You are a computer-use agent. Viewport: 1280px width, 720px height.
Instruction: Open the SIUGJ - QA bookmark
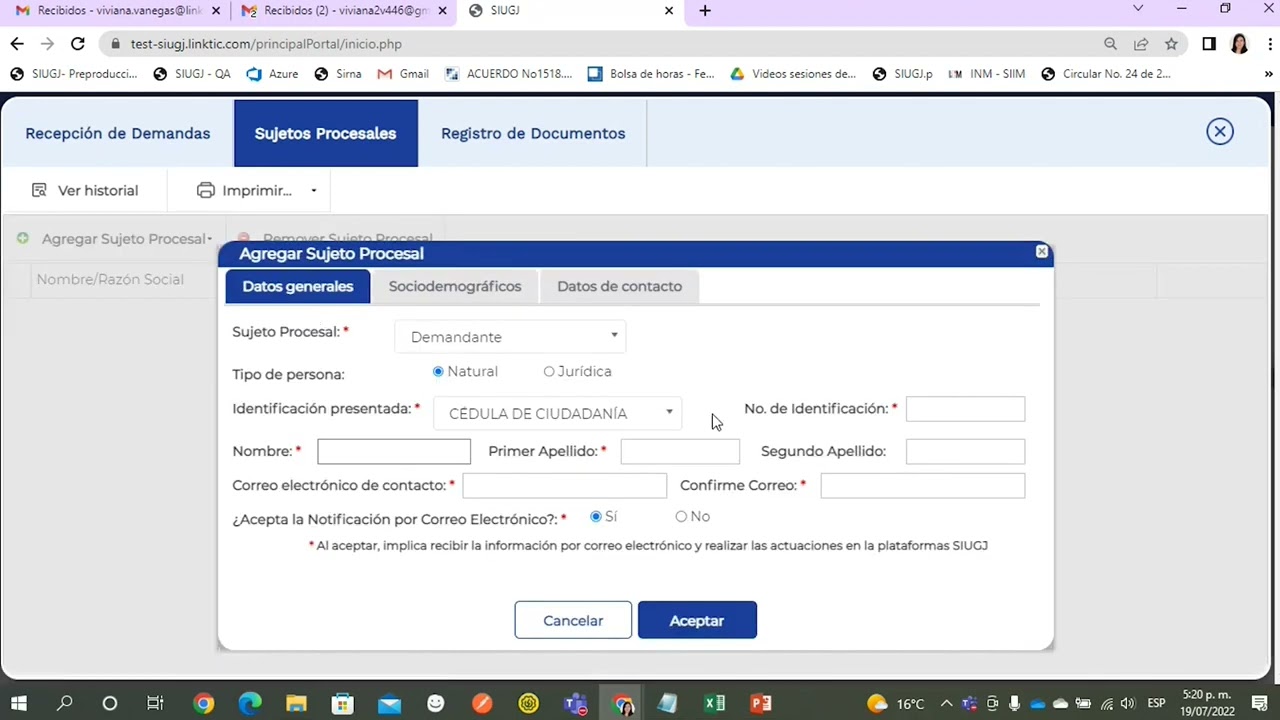tap(192, 74)
